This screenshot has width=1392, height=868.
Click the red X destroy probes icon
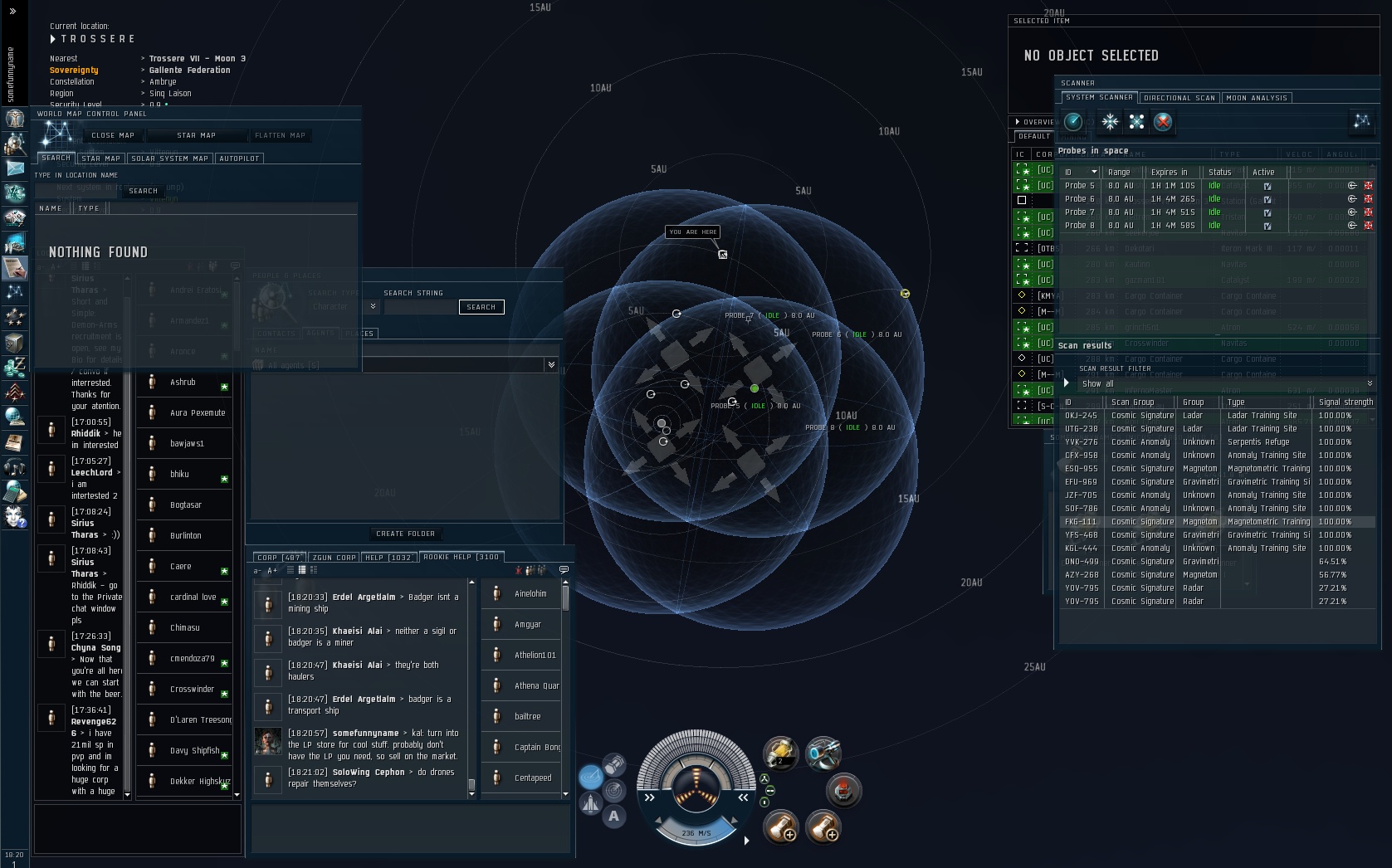tap(1163, 122)
